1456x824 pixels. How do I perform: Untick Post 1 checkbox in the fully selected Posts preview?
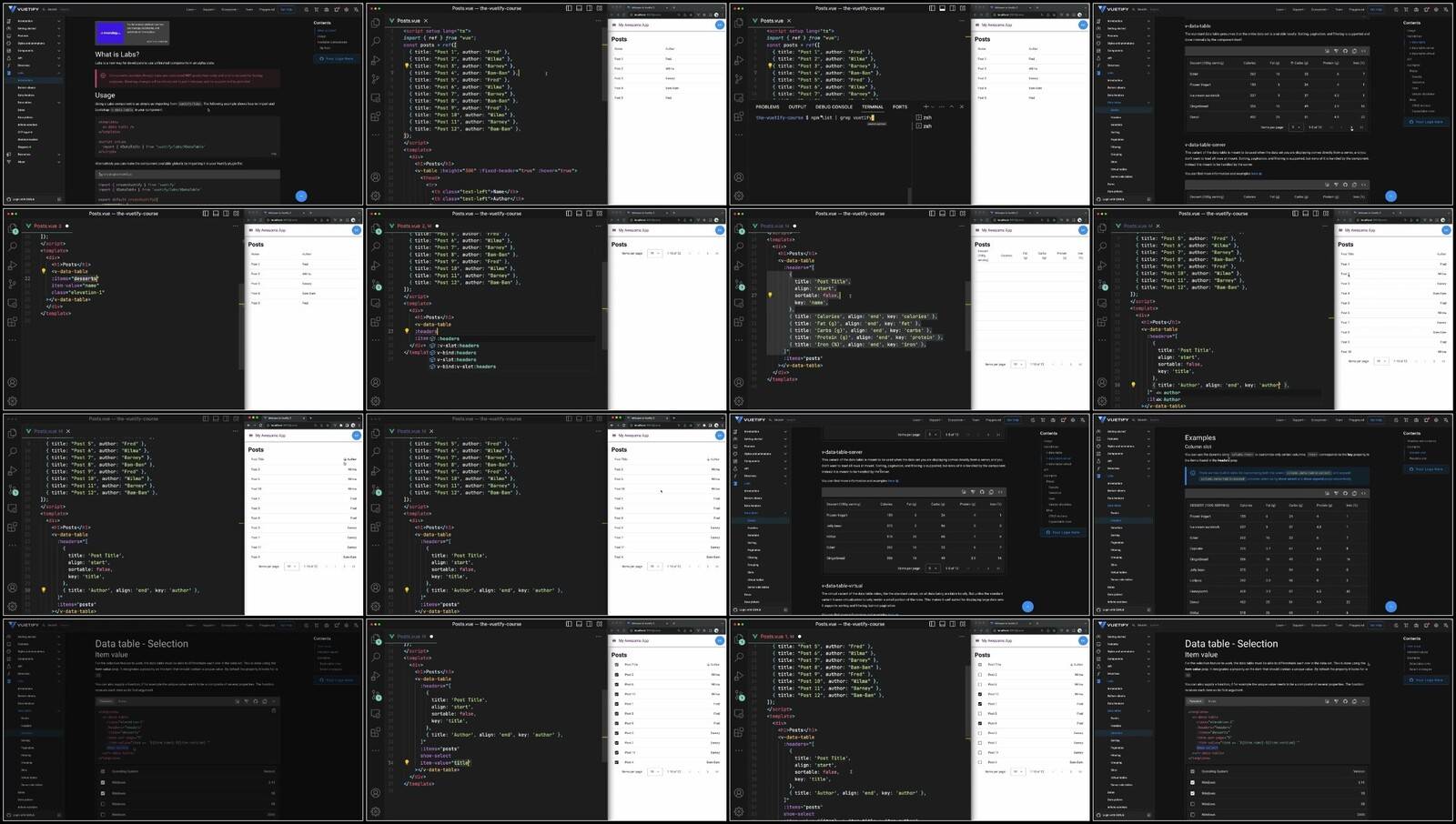(616, 704)
